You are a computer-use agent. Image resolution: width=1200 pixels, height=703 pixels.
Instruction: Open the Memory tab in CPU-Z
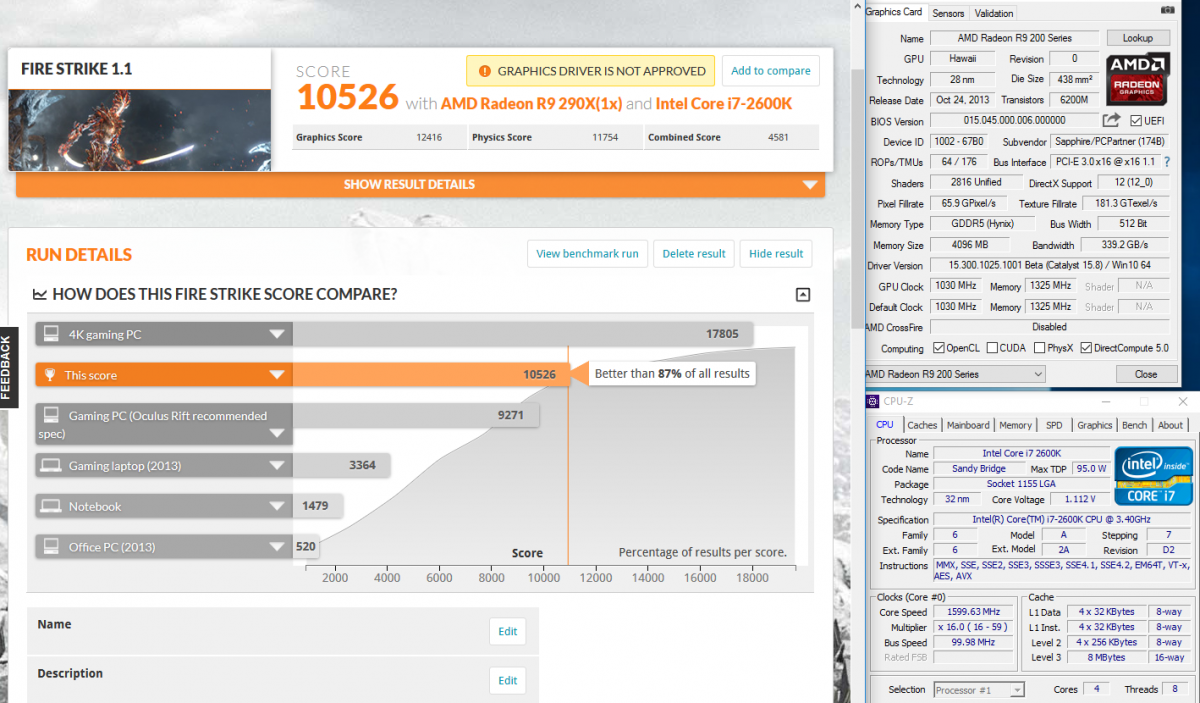pyautogui.click(x=1015, y=425)
